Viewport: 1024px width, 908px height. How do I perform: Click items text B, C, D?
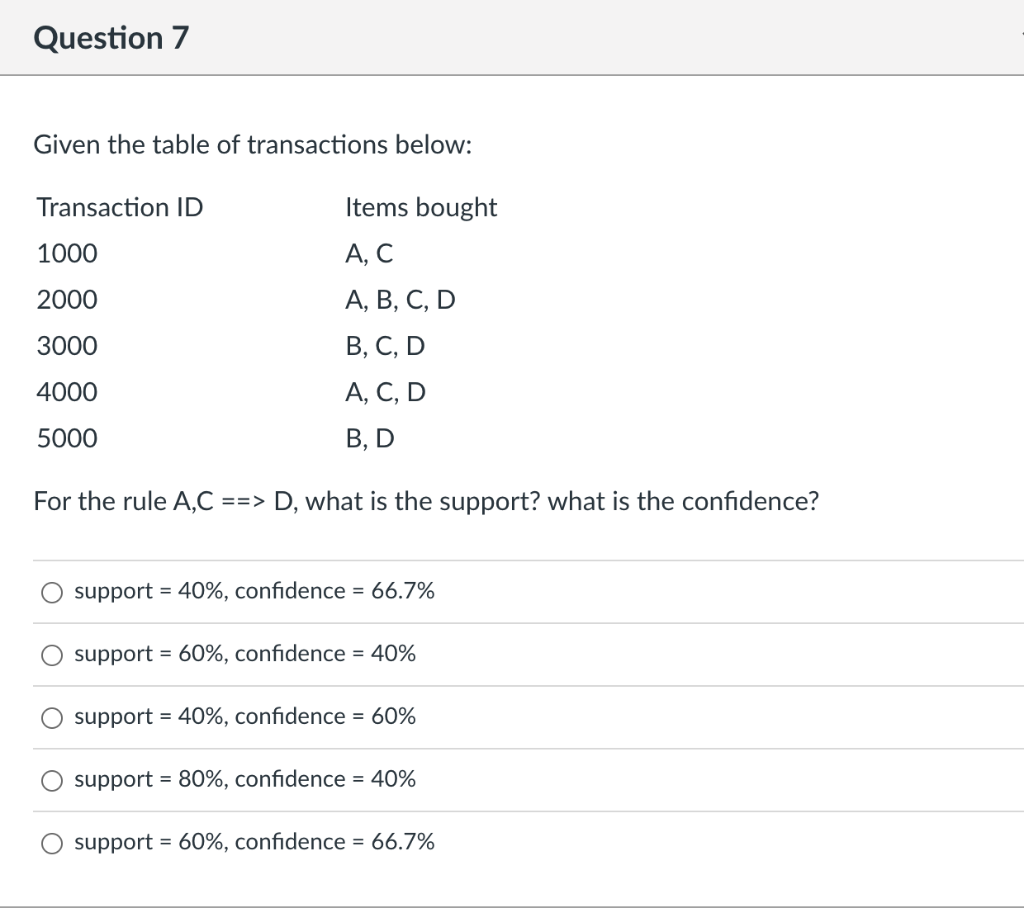click(385, 345)
